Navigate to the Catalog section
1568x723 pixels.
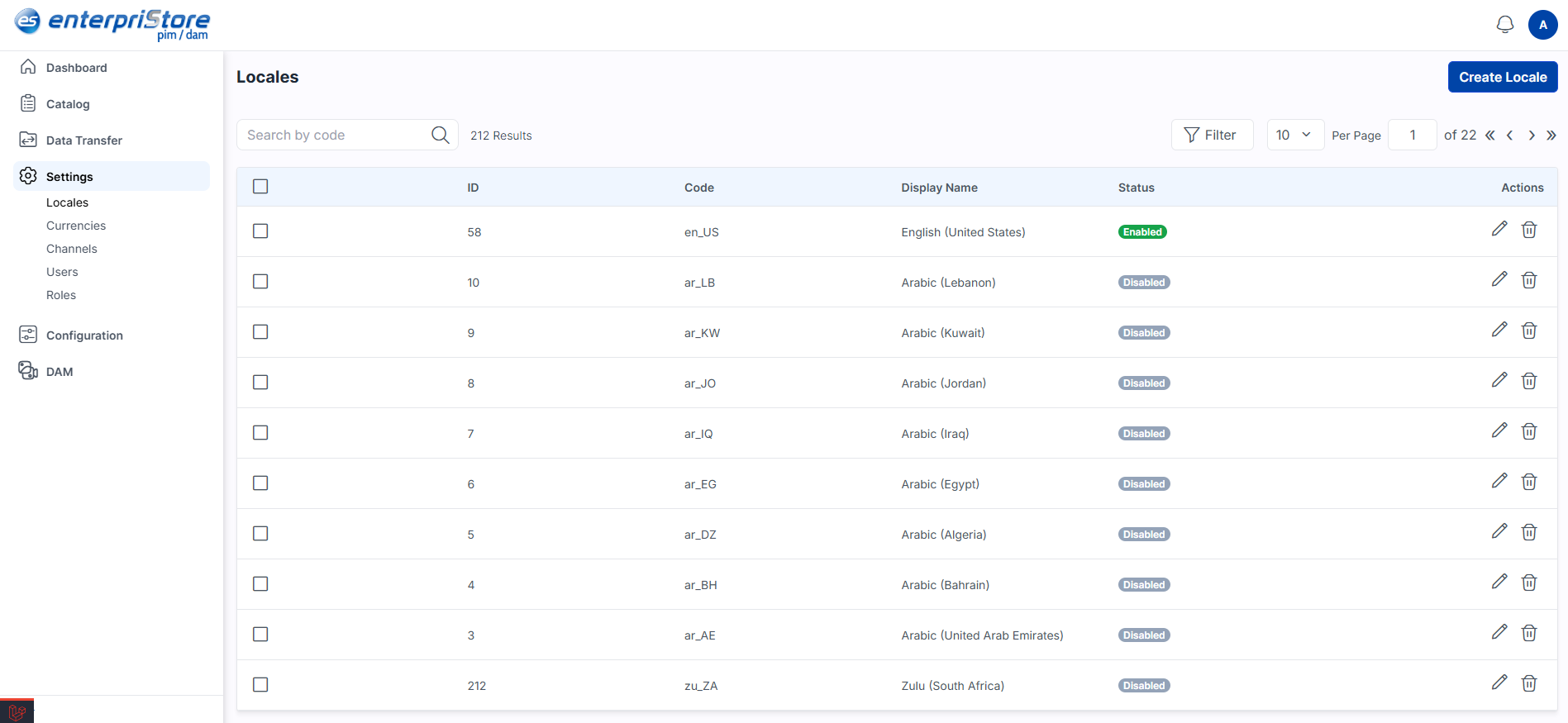click(x=68, y=104)
